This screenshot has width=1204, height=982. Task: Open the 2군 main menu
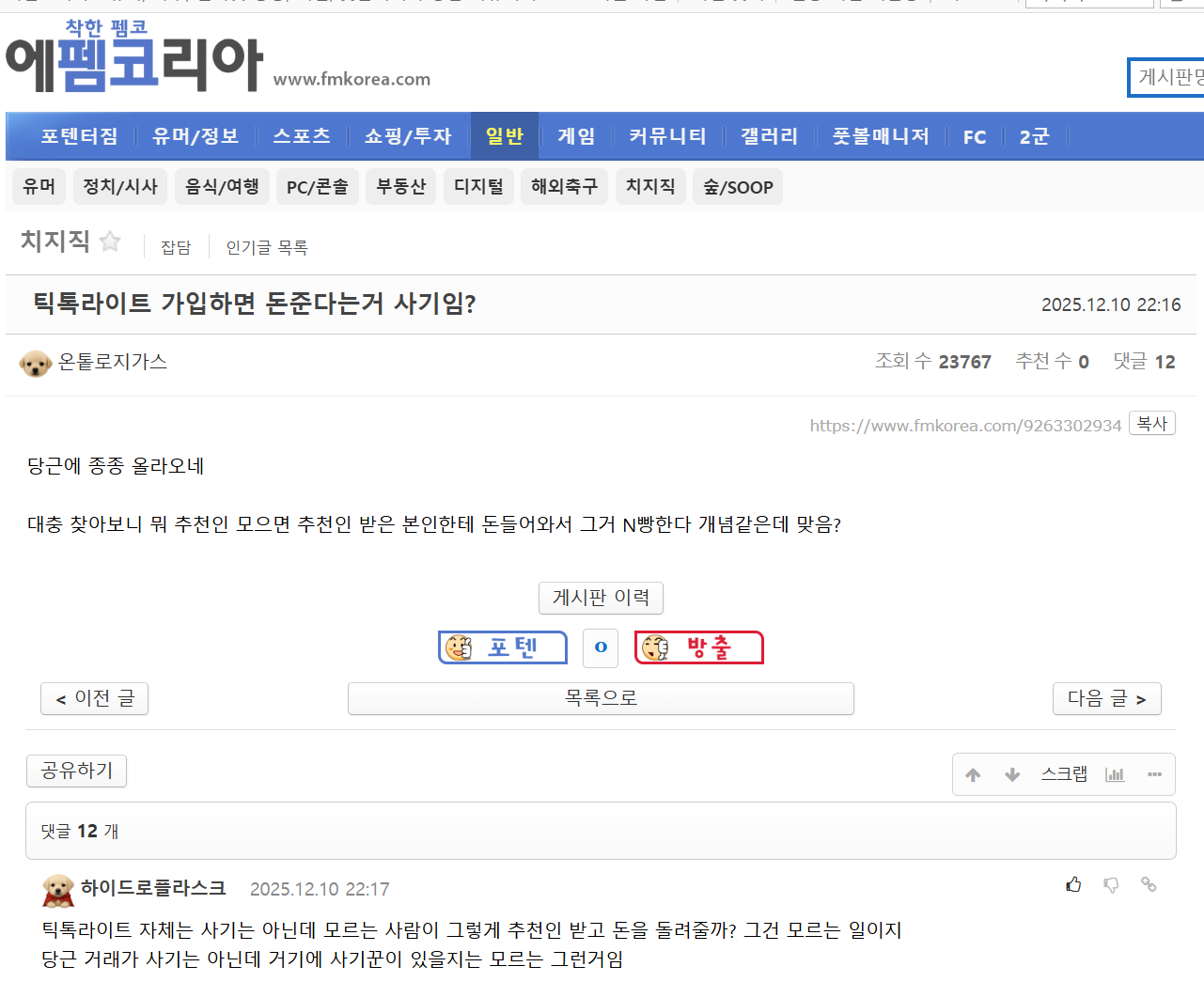1034,136
